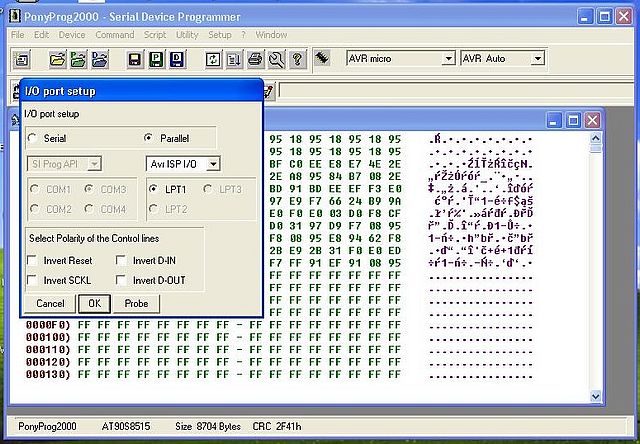640x444 pixels.
Task: Click the Open Device File folder icon
Action: (58, 60)
